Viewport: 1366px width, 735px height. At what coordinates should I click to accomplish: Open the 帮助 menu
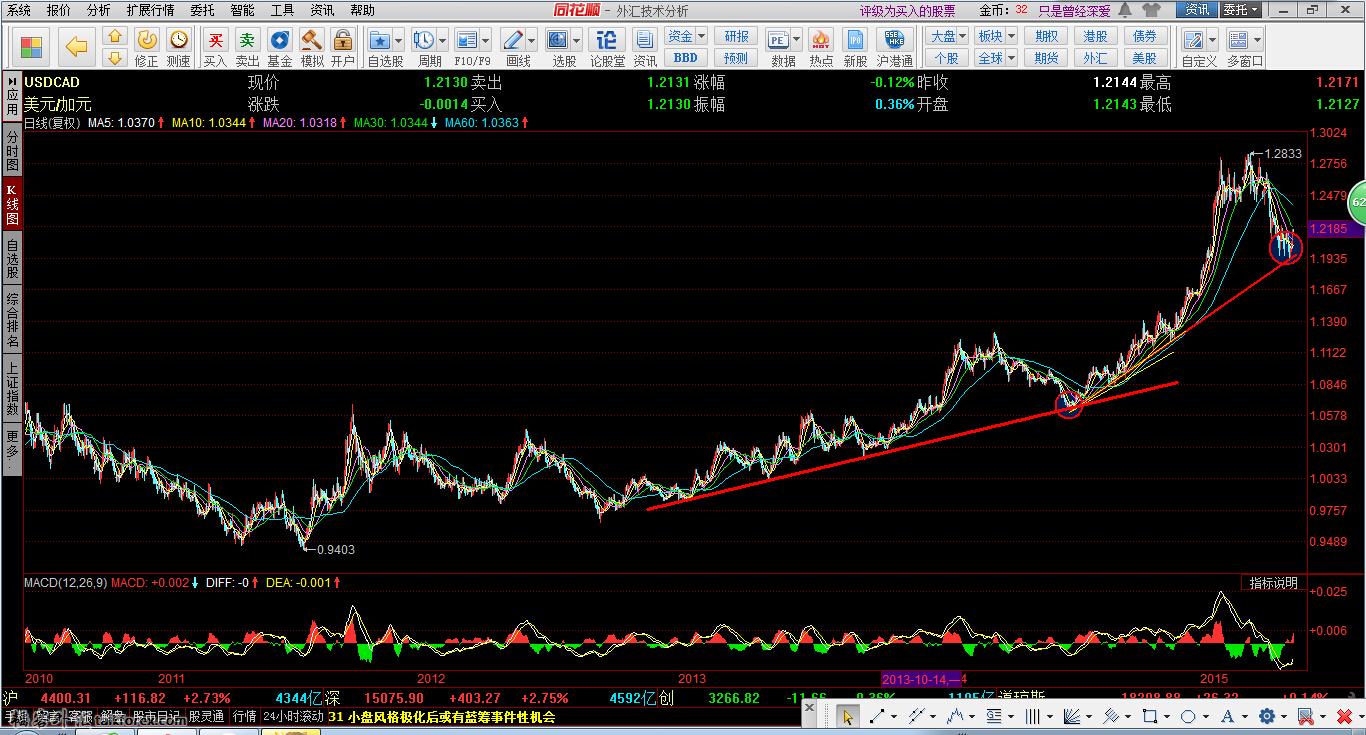[363, 10]
